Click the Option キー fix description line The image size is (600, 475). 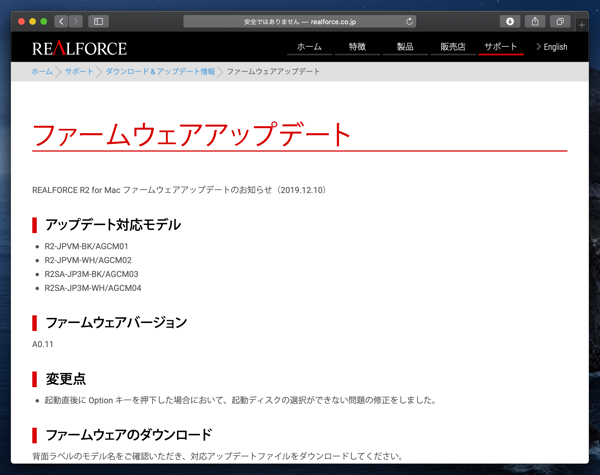pyautogui.click(x=241, y=400)
